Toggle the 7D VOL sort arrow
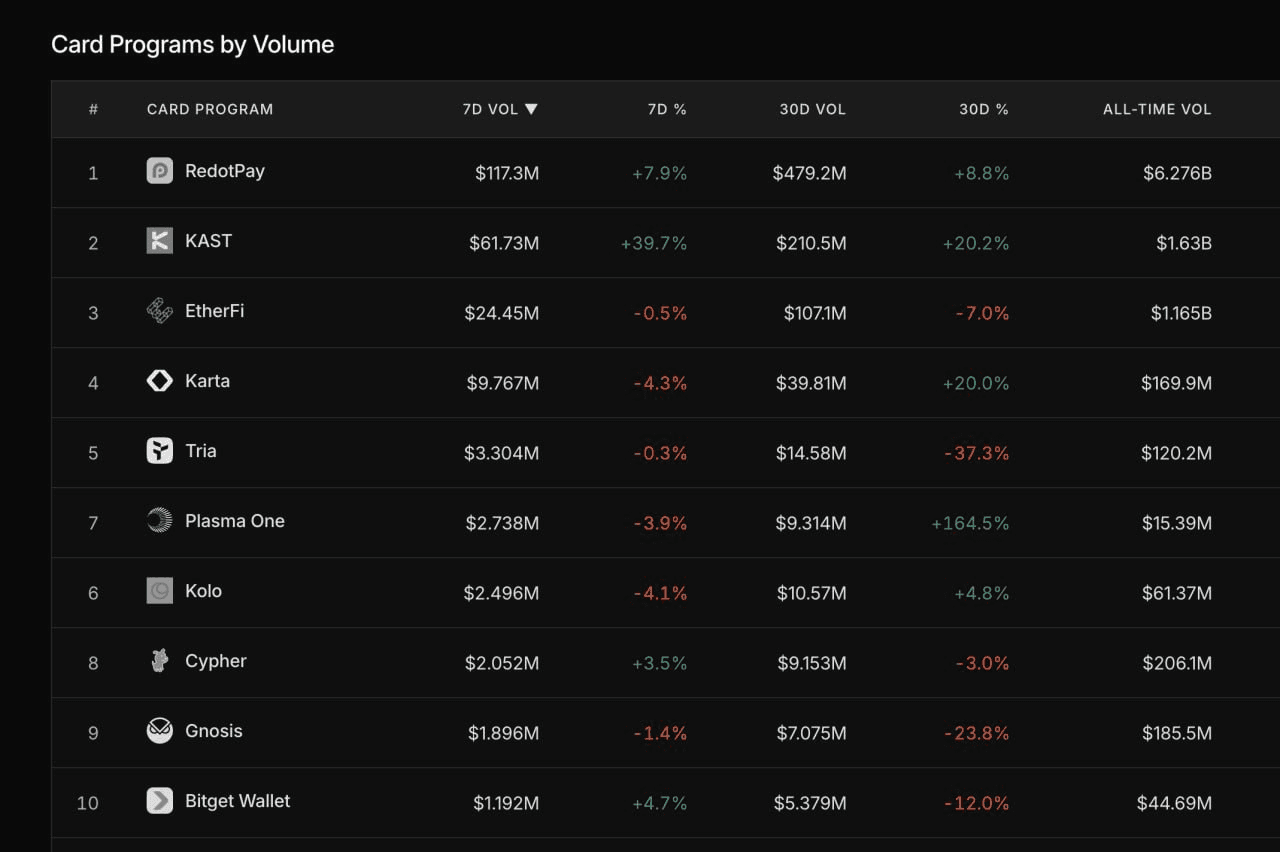1280x852 pixels. [x=531, y=109]
